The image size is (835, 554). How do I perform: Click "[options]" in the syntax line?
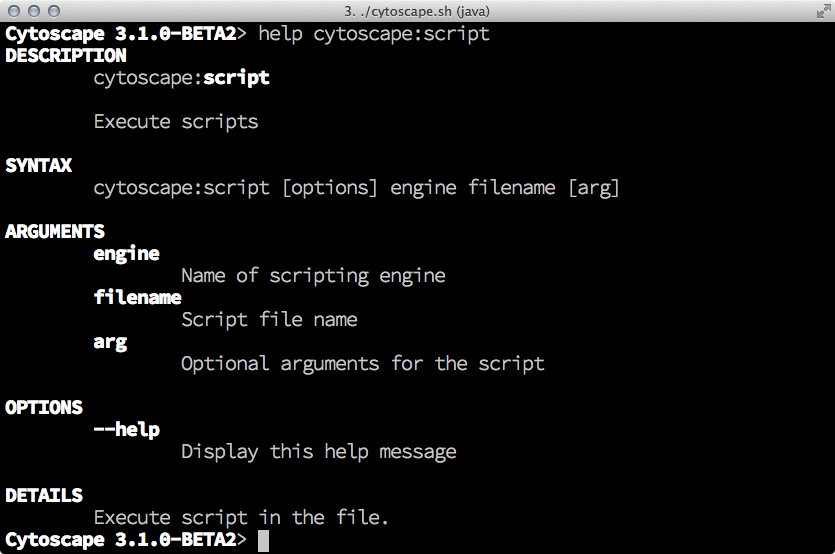tap(330, 188)
